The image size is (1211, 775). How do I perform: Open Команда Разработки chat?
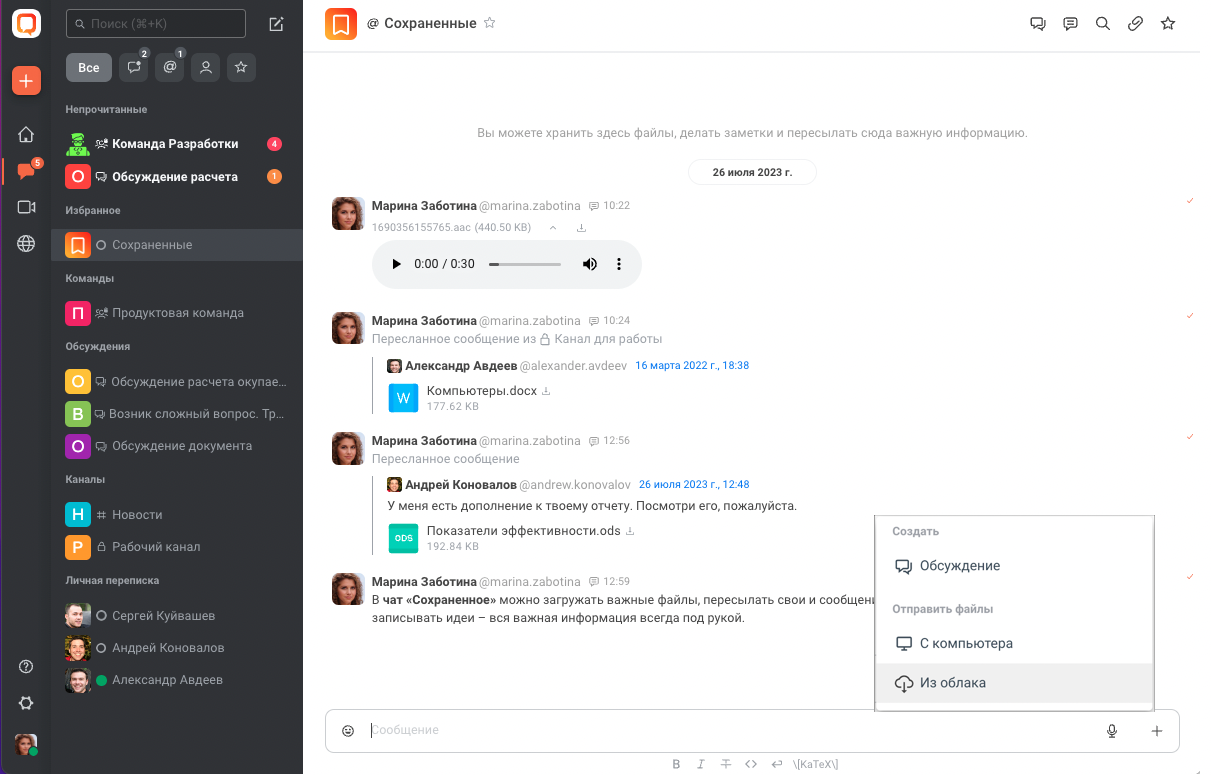click(x=175, y=144)
